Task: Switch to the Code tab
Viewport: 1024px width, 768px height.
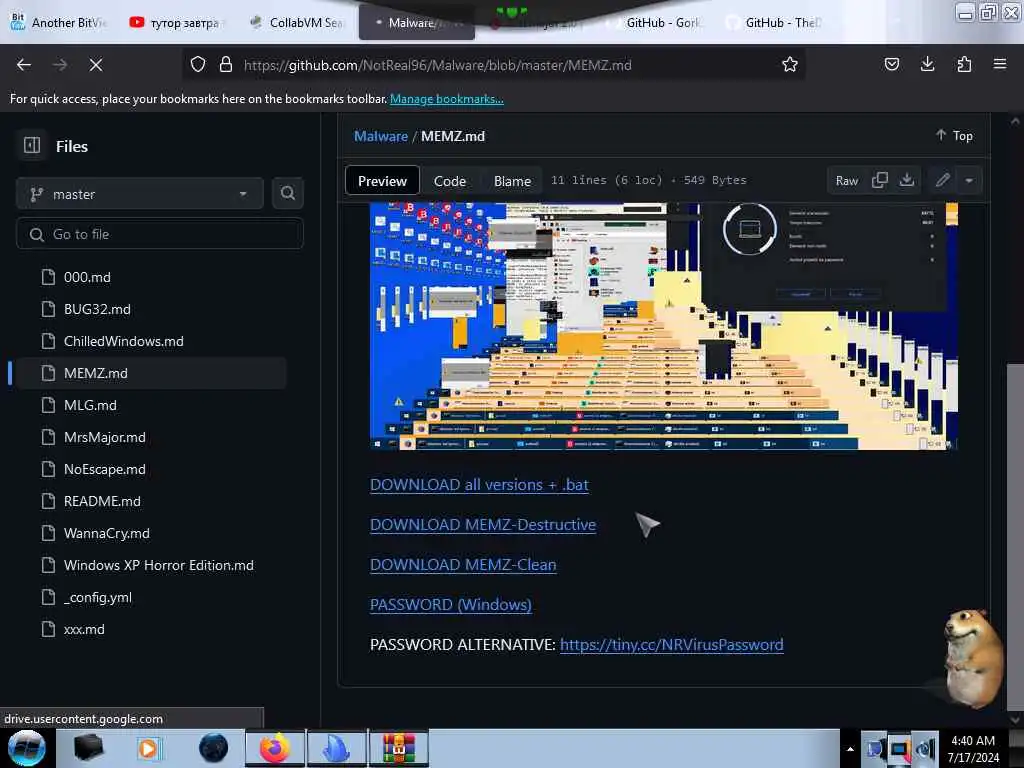Action: click(450, 181)
